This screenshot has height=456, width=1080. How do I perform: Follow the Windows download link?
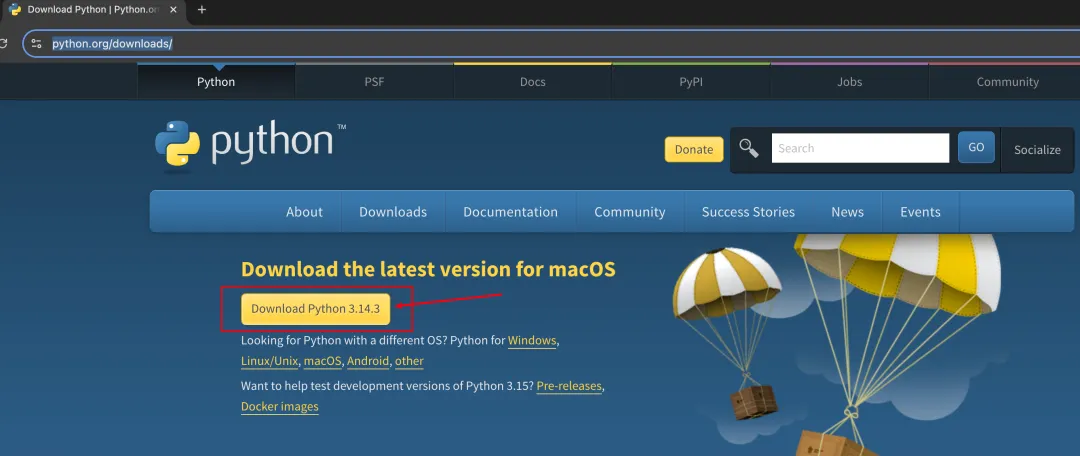tap(532, 340)
